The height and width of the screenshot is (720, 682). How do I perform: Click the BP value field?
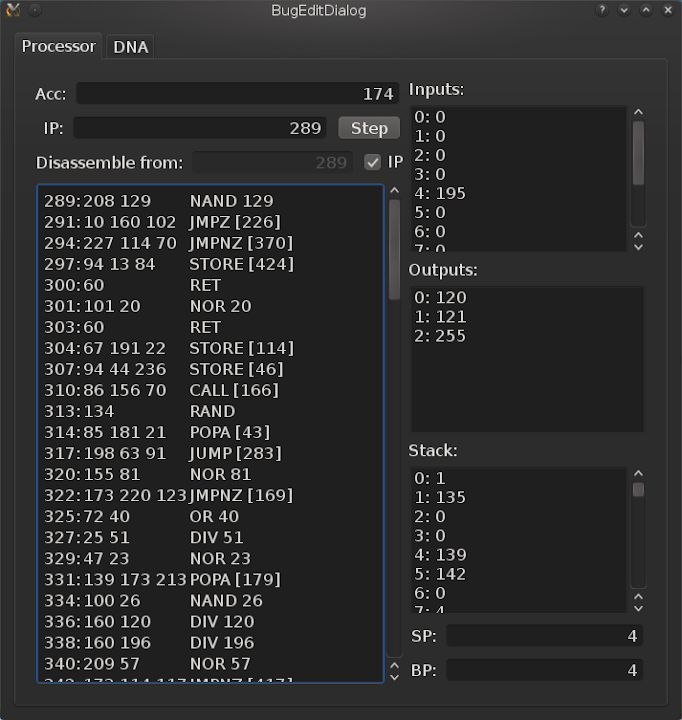tap(544, 670)
